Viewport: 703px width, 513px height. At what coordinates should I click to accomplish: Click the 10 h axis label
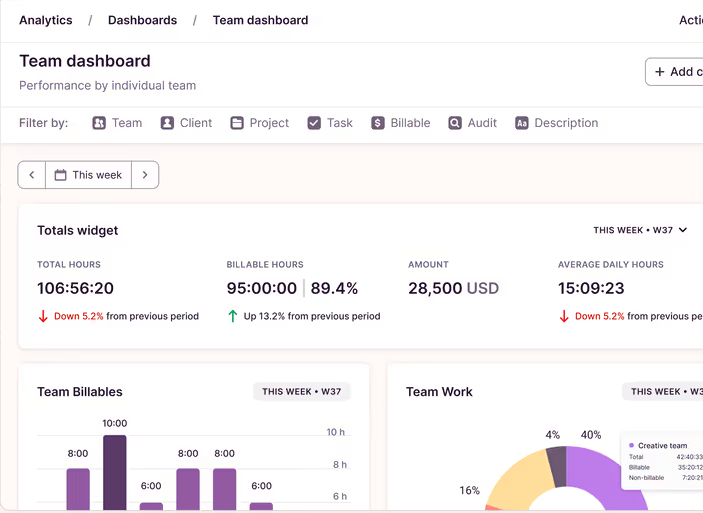335,432
